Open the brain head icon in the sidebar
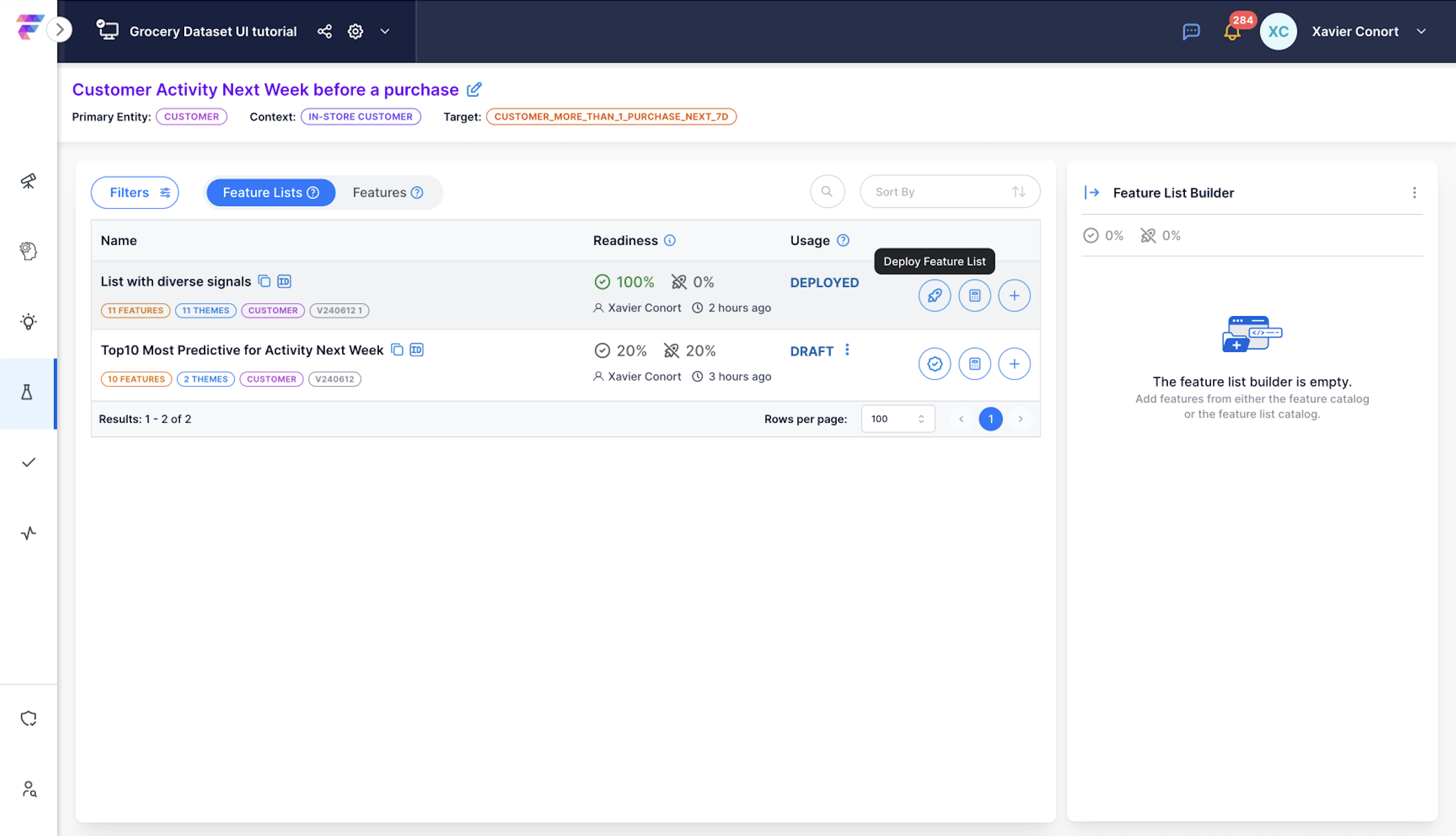Viewport: 1456px width, 836px height. pos(28,251)
